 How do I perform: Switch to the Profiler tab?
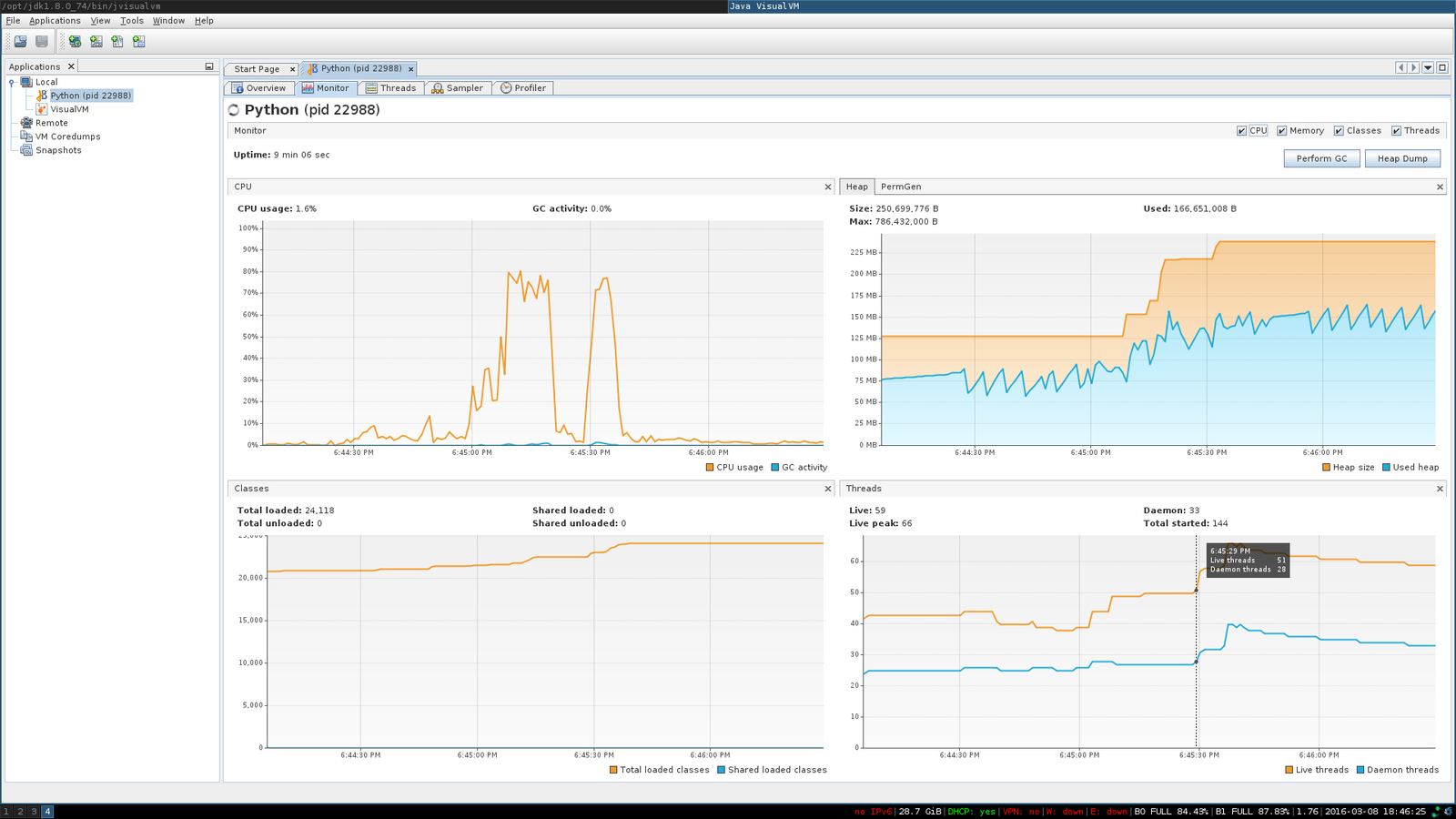click(523, 88)
